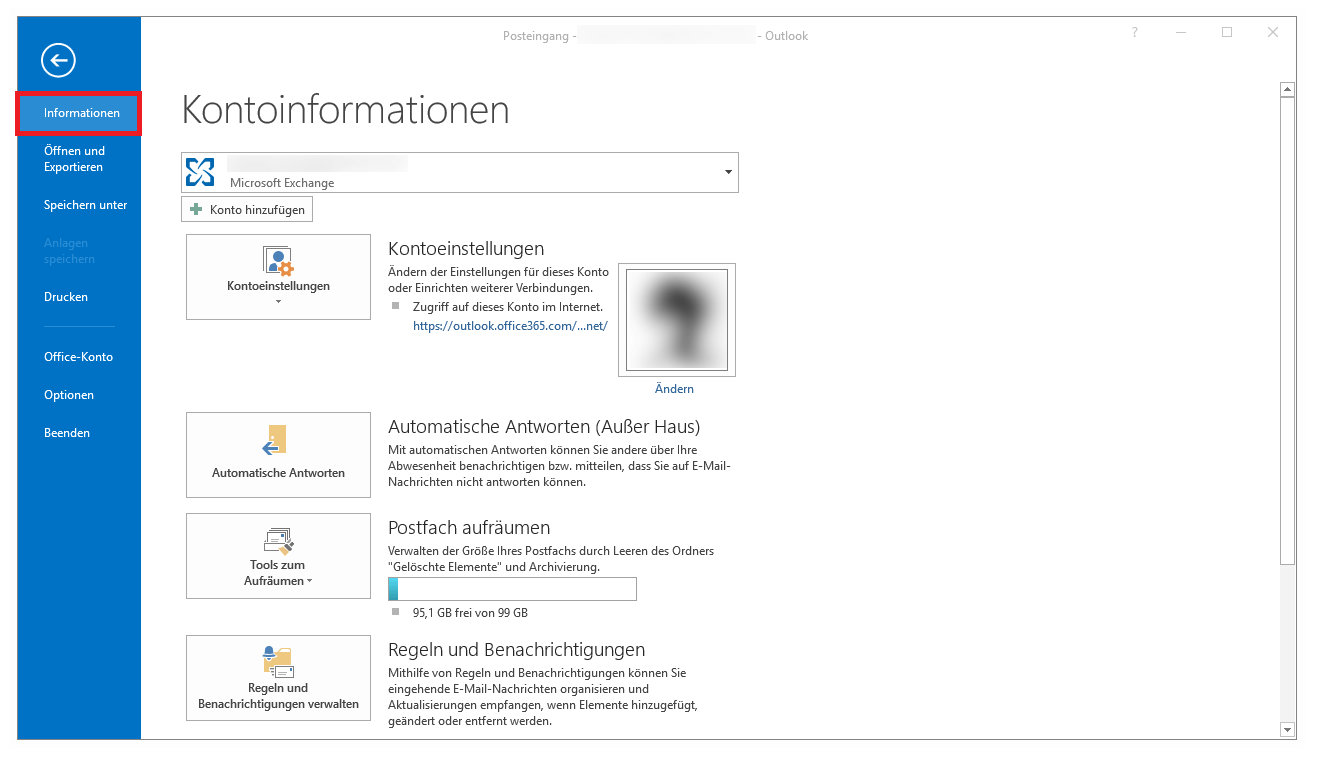Click the mailbox storage progress bar
Image resolution: width=1317 pixels, height=763 pixels.
click(512, 589)
